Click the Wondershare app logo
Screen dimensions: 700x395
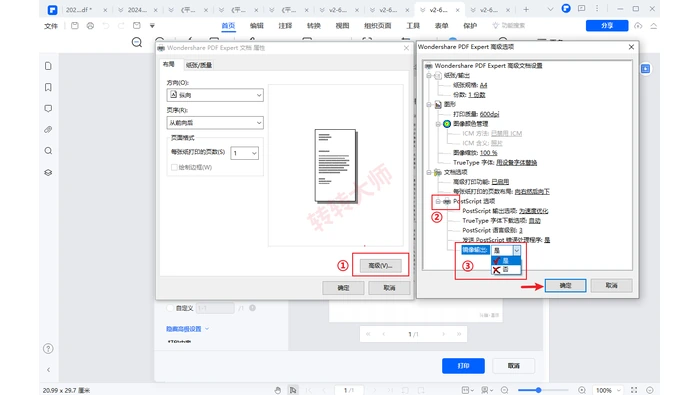[x=52, y=9]
